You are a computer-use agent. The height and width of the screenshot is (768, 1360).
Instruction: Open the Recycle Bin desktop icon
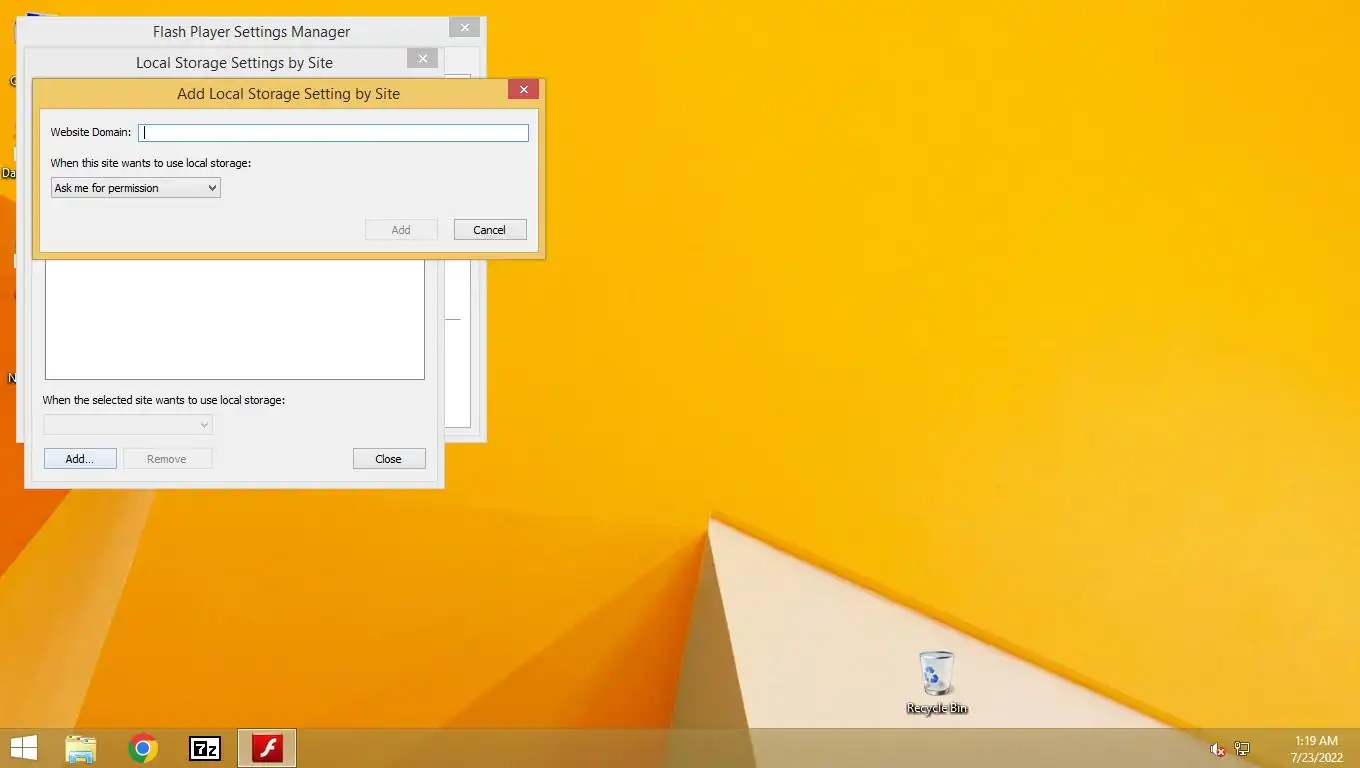coord(937,682)
